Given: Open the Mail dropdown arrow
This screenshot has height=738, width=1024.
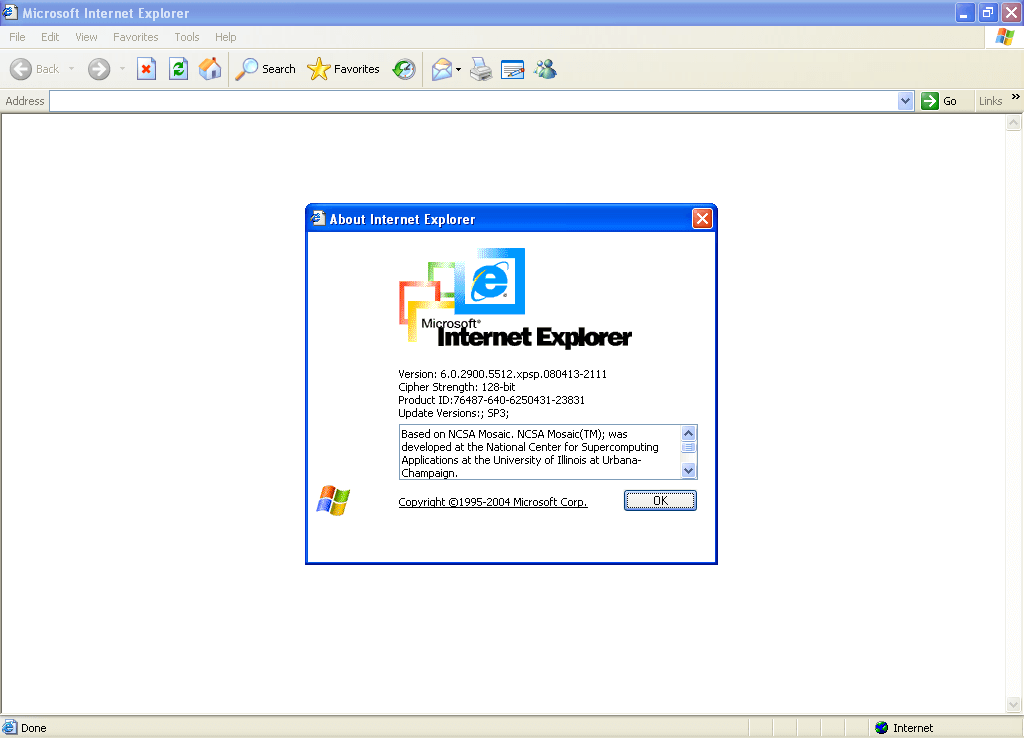Looking at the screenshot, I should (456, 68).
